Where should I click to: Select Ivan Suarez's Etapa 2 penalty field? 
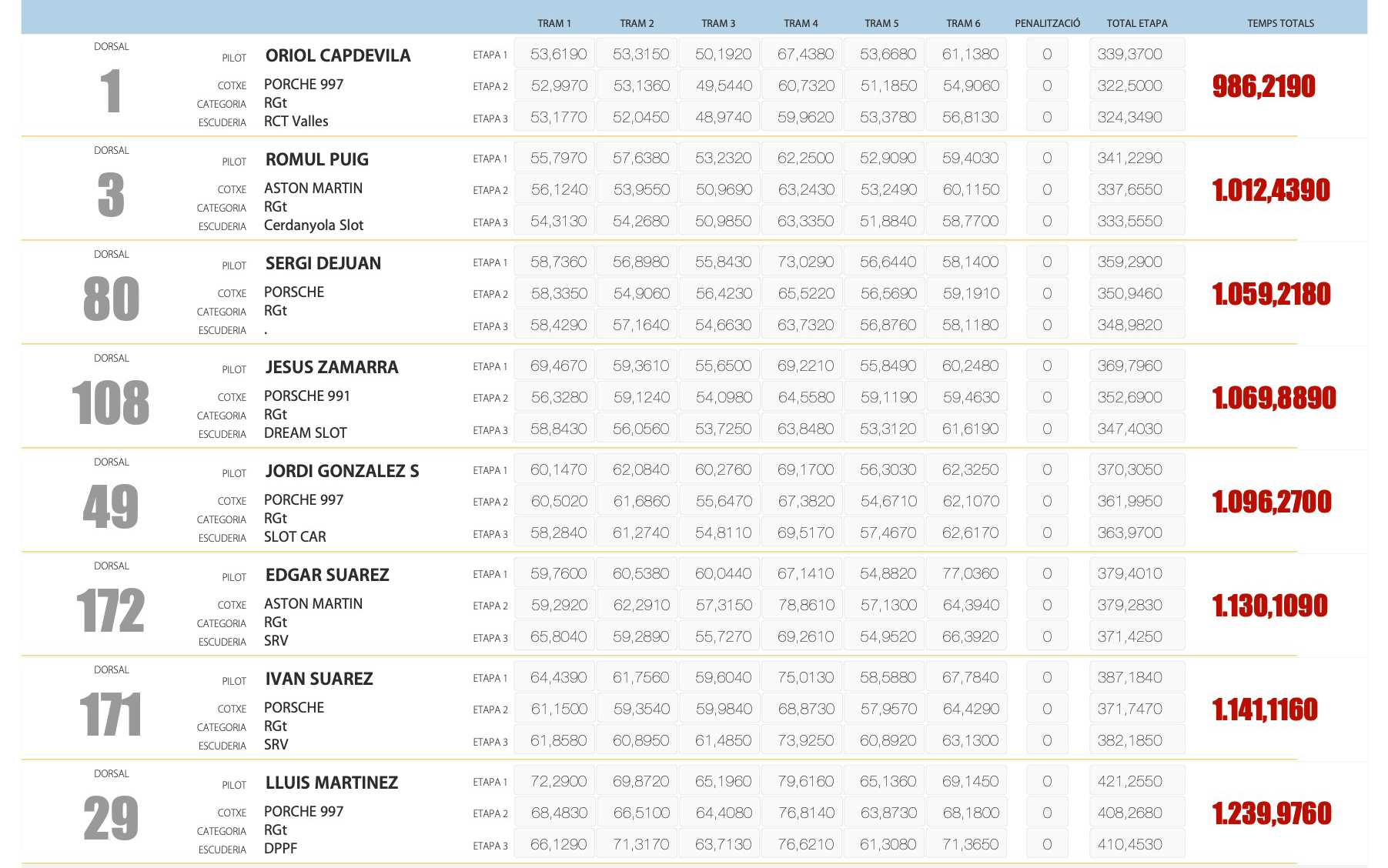(1047, 709)
